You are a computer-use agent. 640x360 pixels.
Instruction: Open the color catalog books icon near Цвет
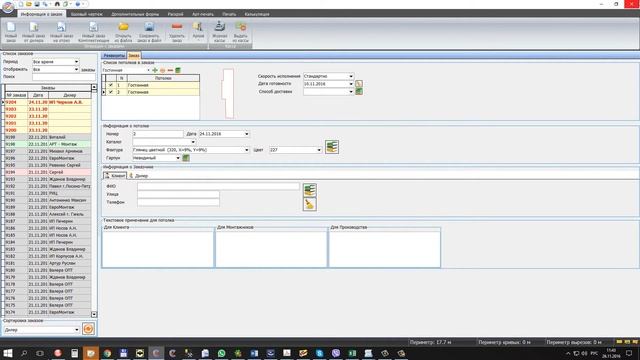332,147
